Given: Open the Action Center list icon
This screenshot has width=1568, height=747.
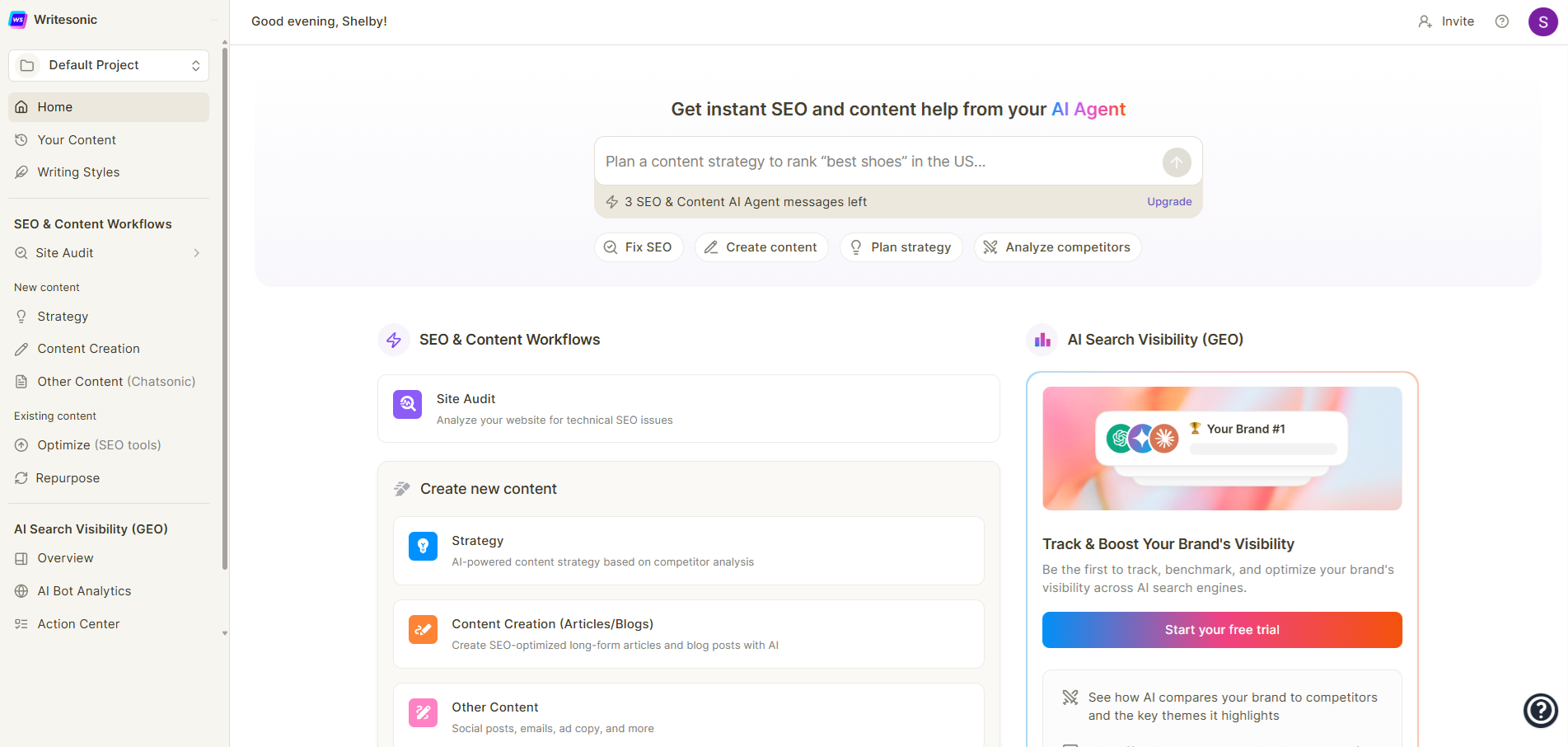Looking at the screenshot, I should pos(21,623).
